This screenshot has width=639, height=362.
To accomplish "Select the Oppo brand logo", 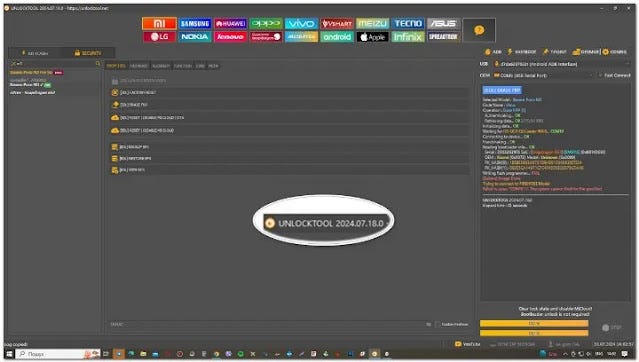I will pyautogui.click(x=266, y=24).
